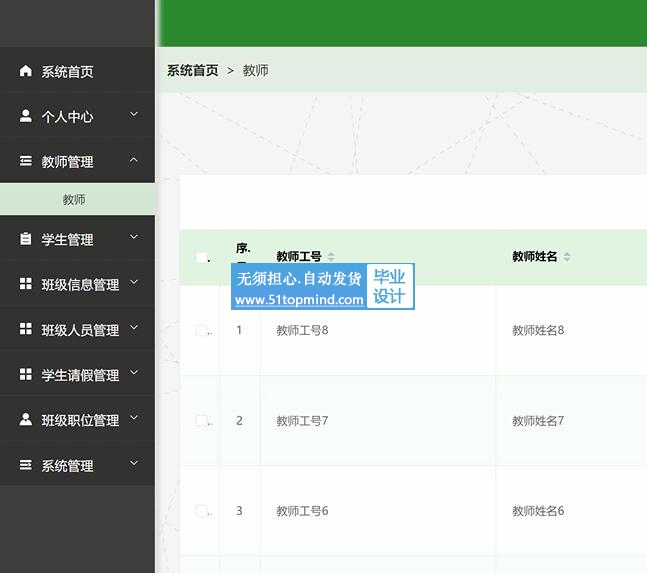
Task: Expand the 系统管理 chevron
Action: tap(134, 463)
